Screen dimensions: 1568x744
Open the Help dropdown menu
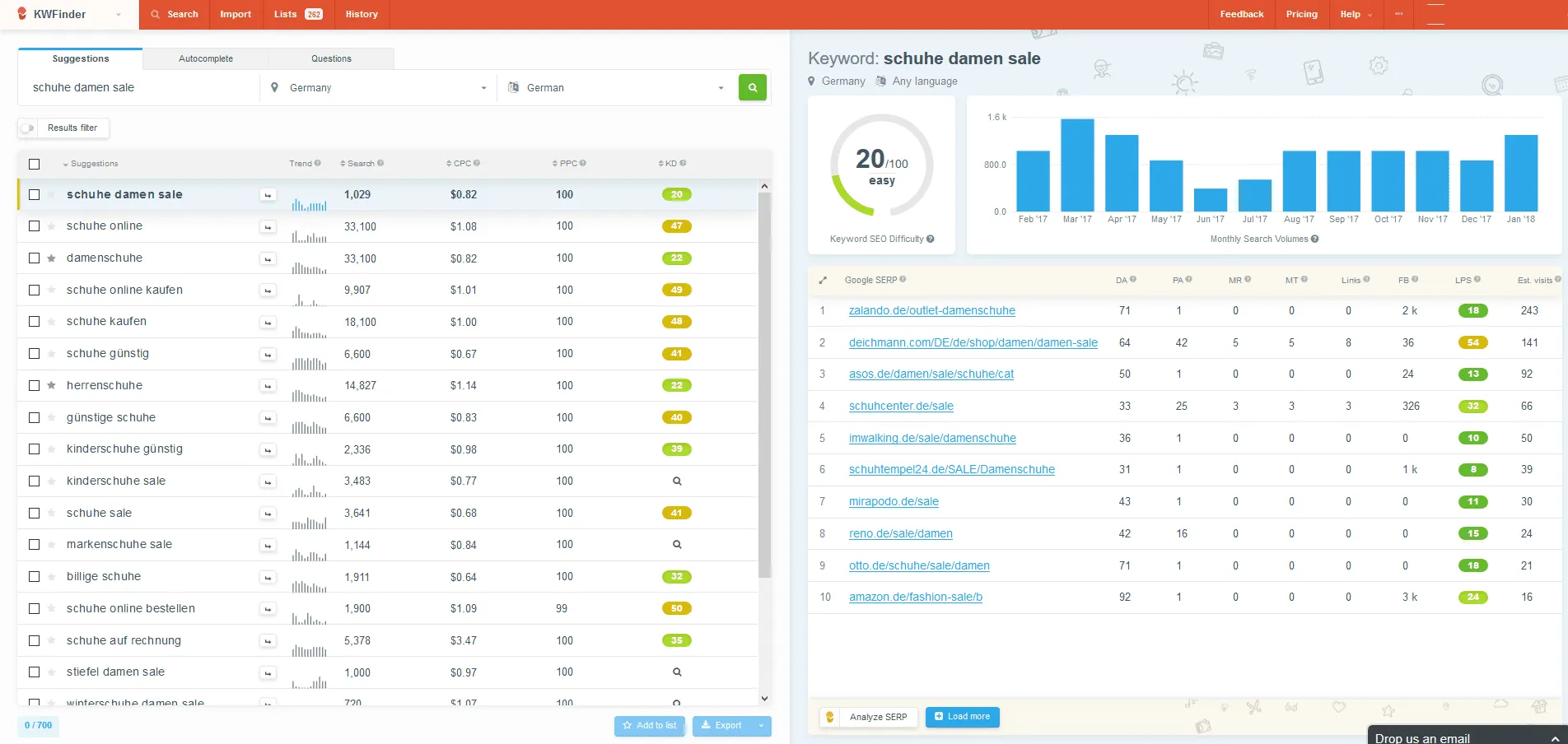1356,14
